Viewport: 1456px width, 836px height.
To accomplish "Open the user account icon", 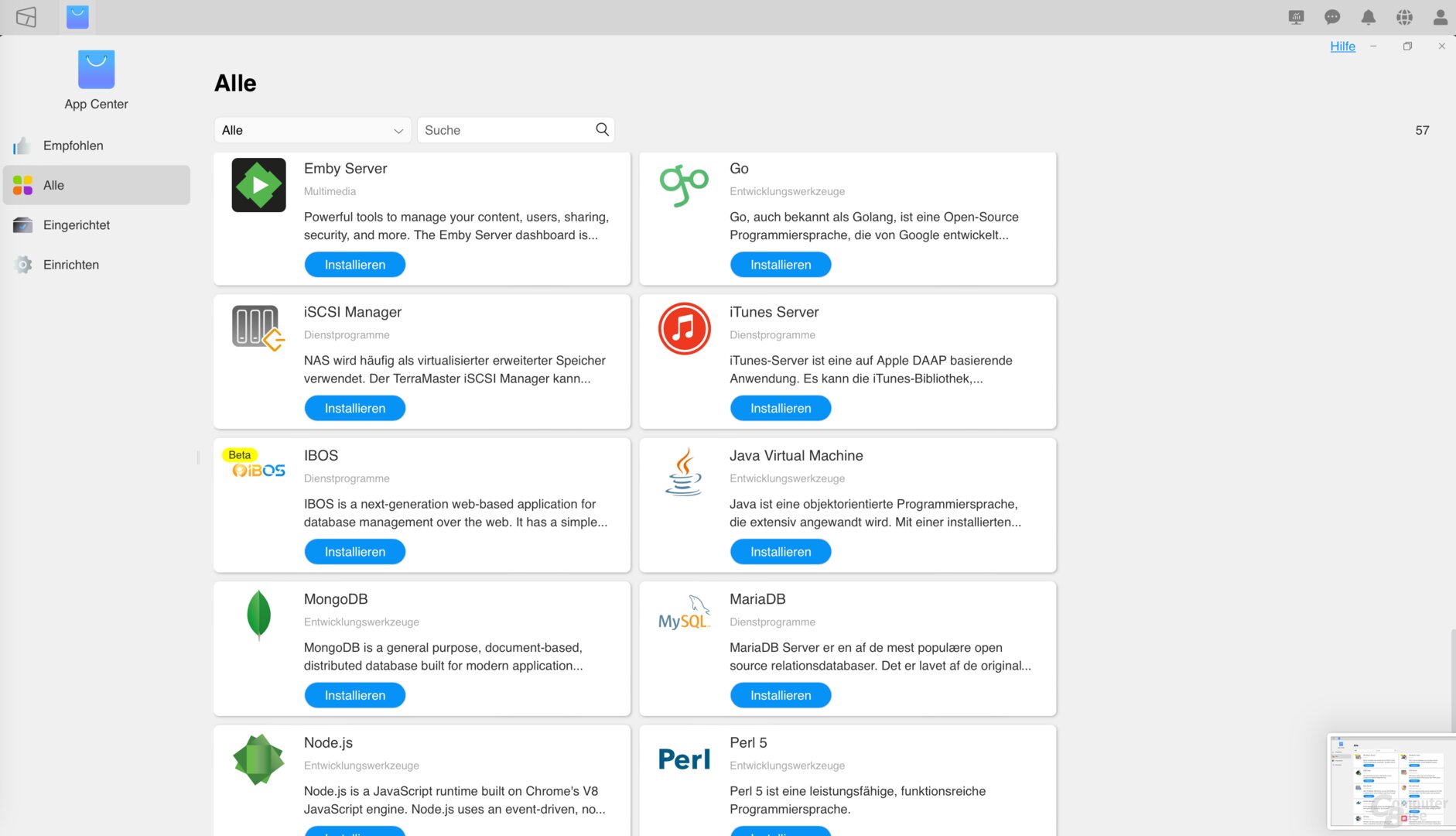I will pos(1440,17).
